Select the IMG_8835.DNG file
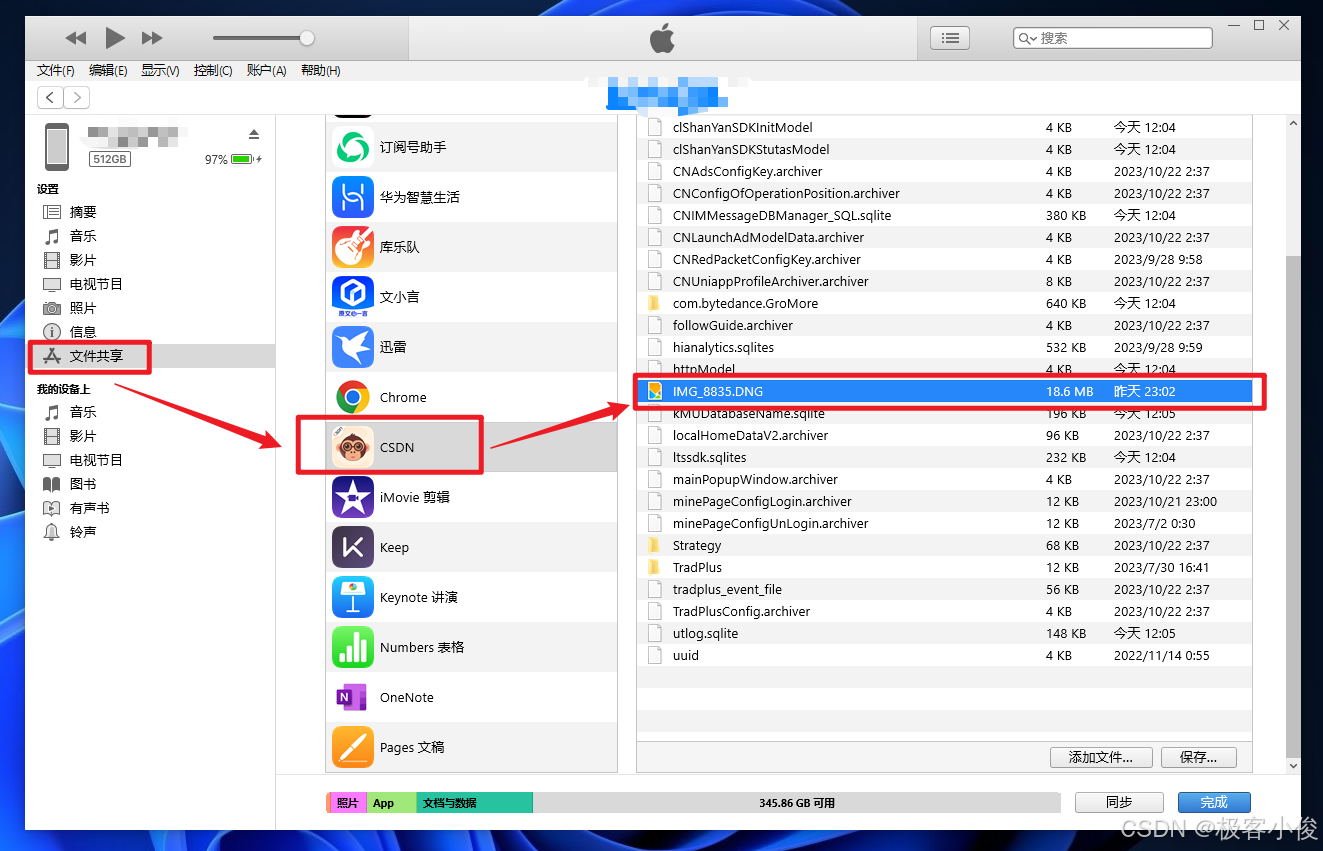 (944, 391)
